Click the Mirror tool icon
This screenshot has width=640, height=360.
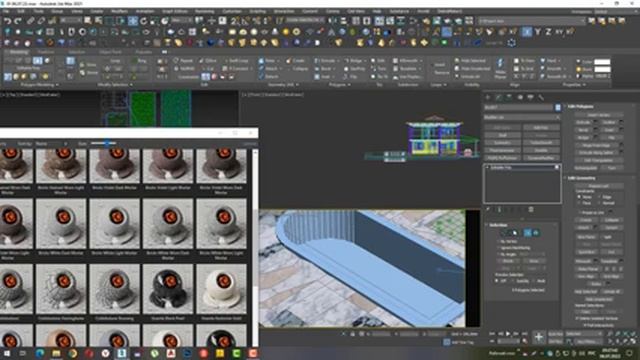click(x=334, y=21)
